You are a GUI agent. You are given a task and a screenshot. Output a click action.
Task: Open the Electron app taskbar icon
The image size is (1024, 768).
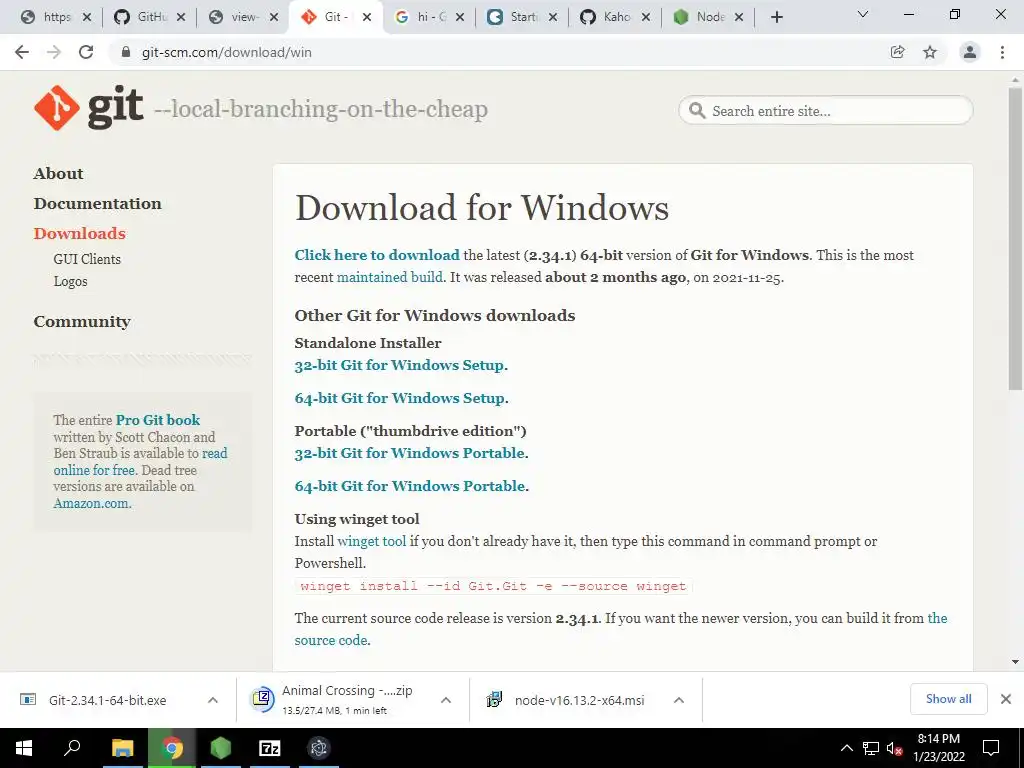[x=319, y=748]
